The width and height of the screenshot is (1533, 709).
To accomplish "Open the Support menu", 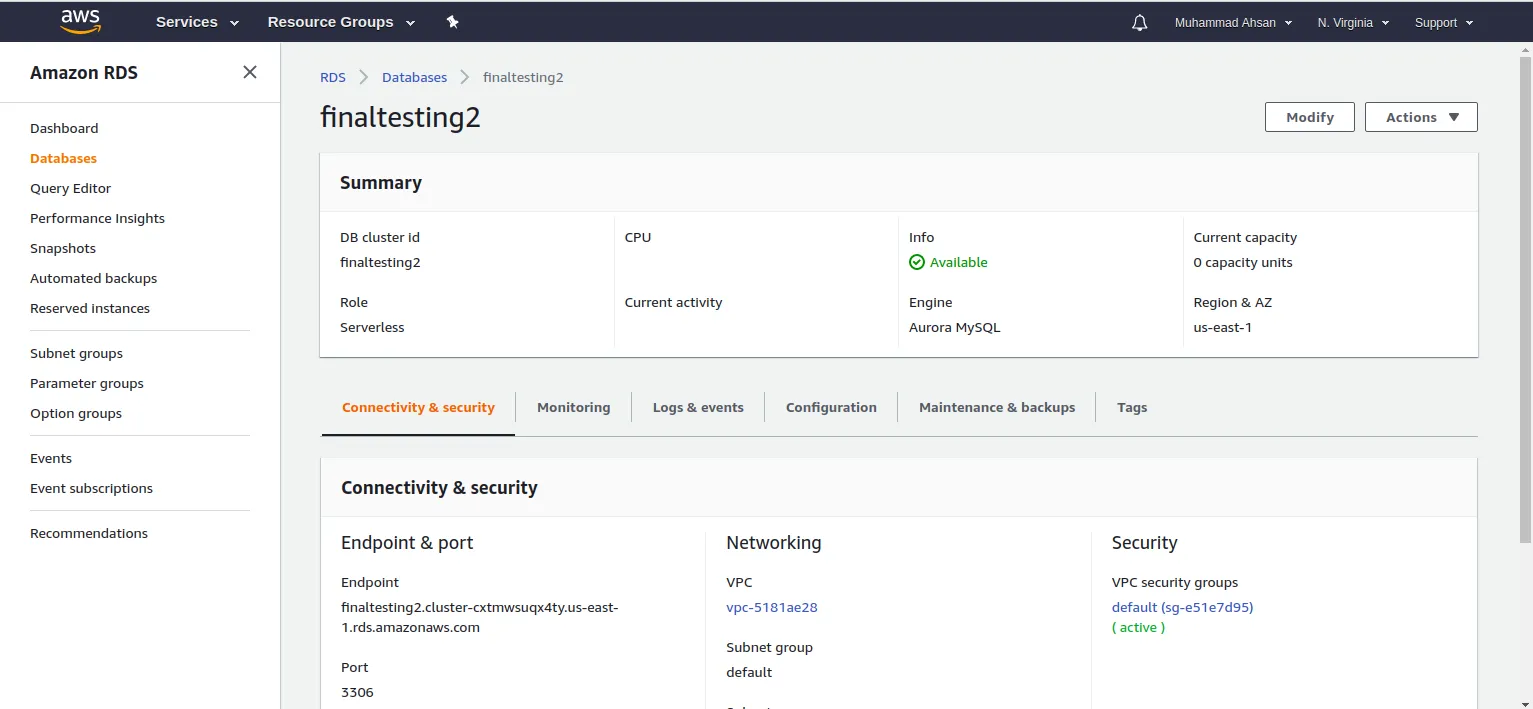I will (x=1443, y=22).
